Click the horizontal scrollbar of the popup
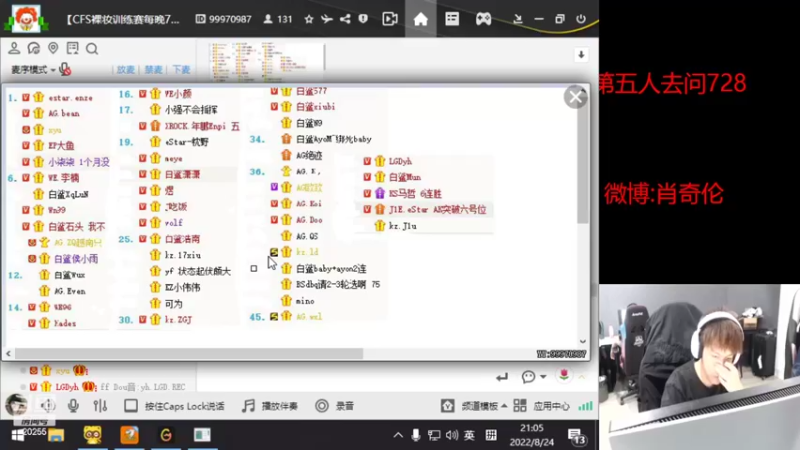 [x=189, y=354]
